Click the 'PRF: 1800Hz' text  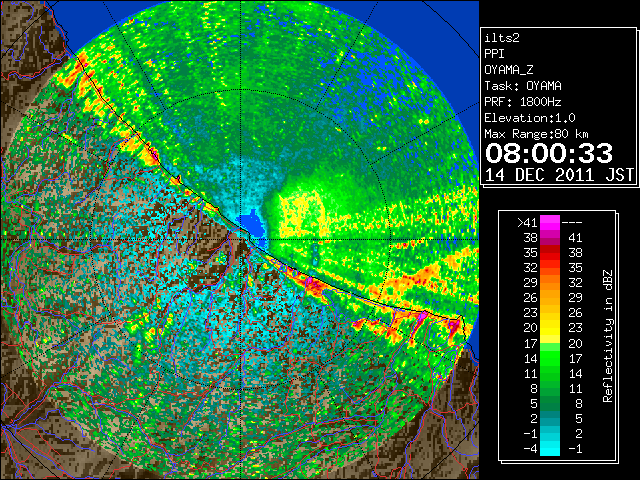coord(523,102)
